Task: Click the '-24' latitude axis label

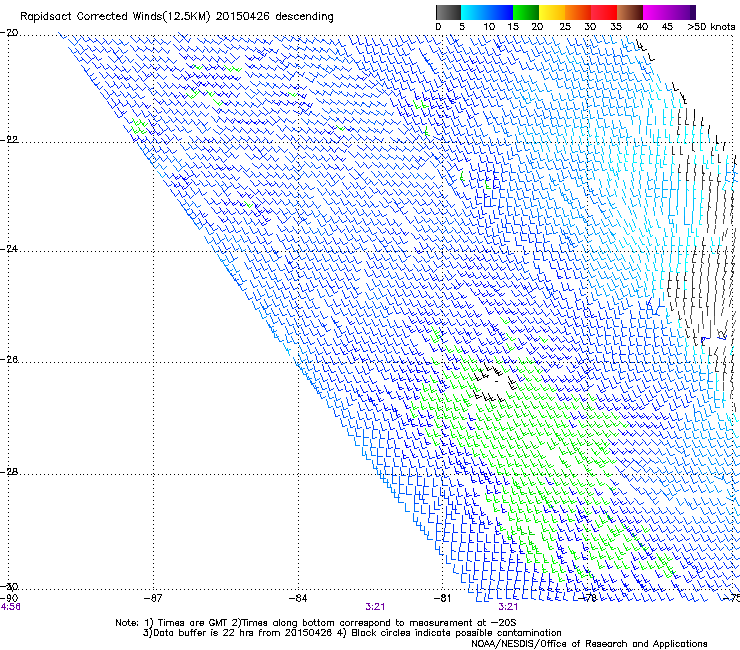Action: [10, 248]
